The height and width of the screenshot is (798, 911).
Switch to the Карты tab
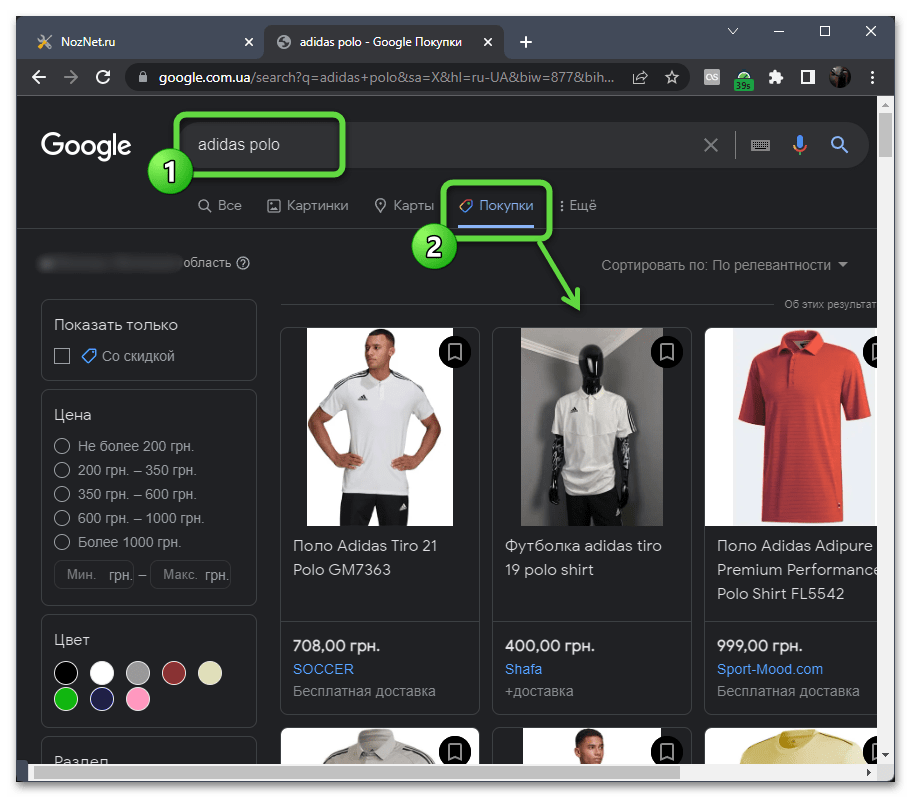(404, 206)
